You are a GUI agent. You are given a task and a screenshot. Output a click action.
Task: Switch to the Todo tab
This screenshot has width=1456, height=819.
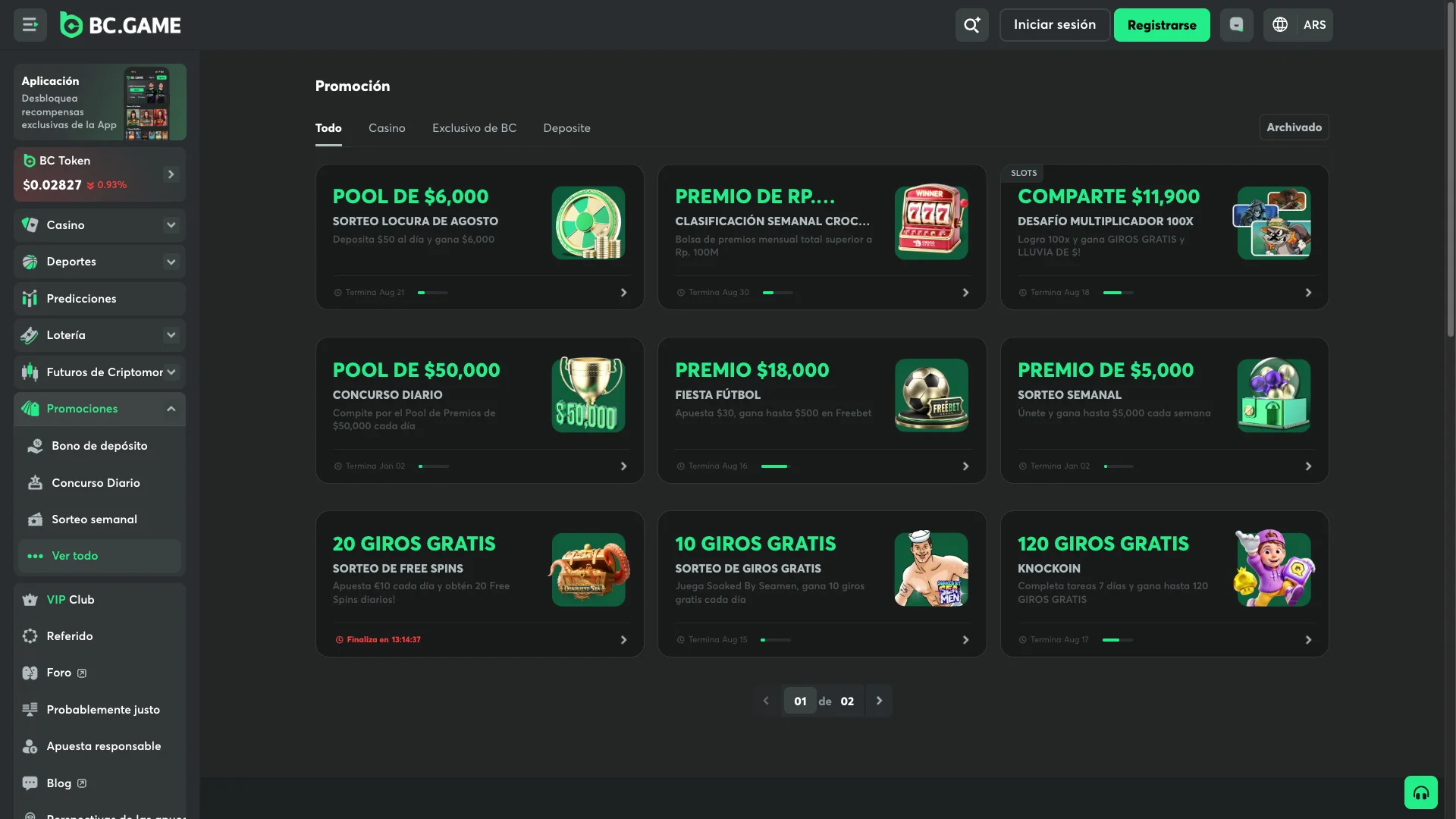point(328,128)
